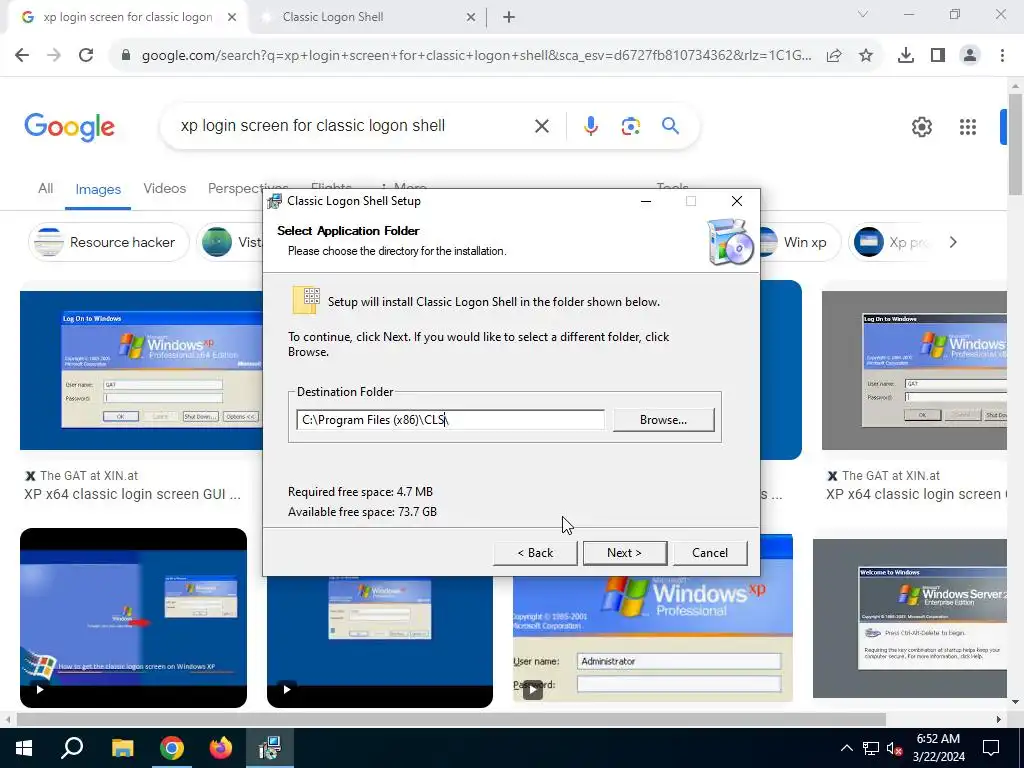Toggle Chrome side panel icon
Image resolution: width=1024 pixels, height=768 pixels.
[x=938, y=56]
